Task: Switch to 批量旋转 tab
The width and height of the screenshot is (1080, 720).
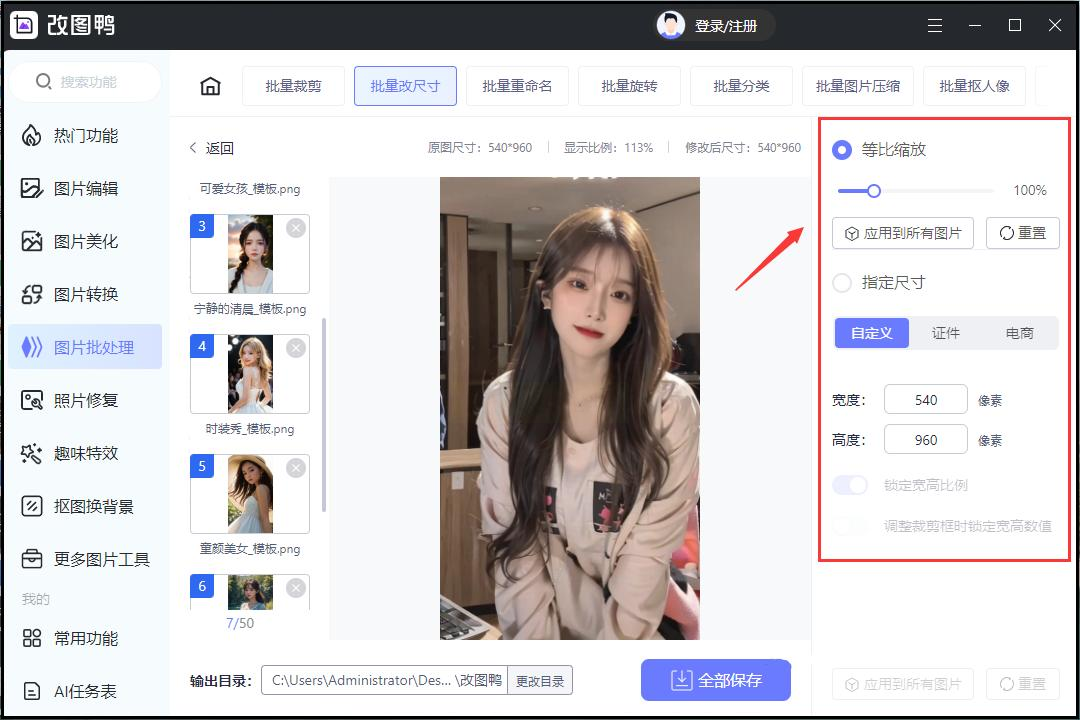Action: 630,86
